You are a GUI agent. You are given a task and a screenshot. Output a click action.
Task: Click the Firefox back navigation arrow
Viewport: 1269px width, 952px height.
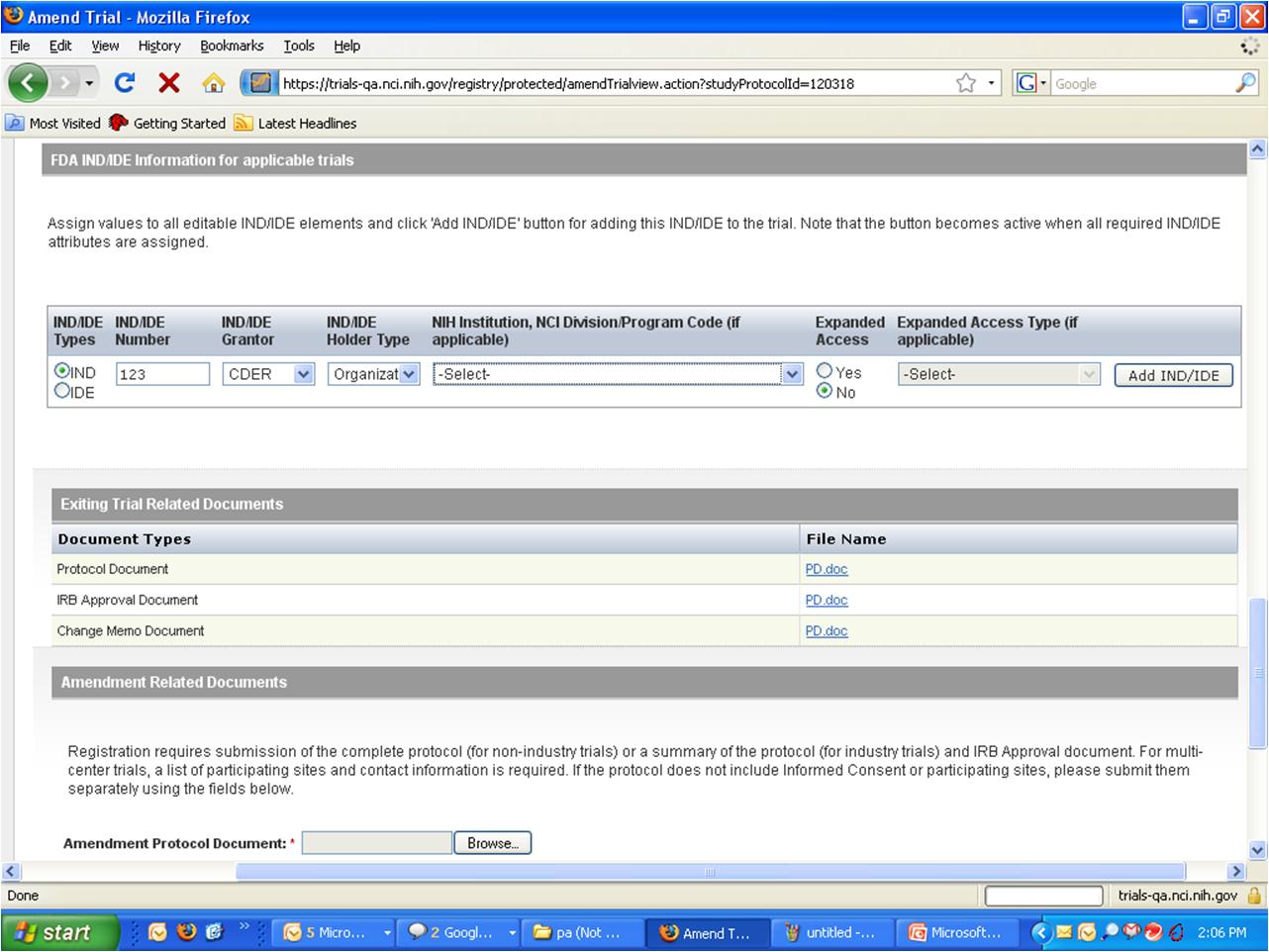click(27, 83)
